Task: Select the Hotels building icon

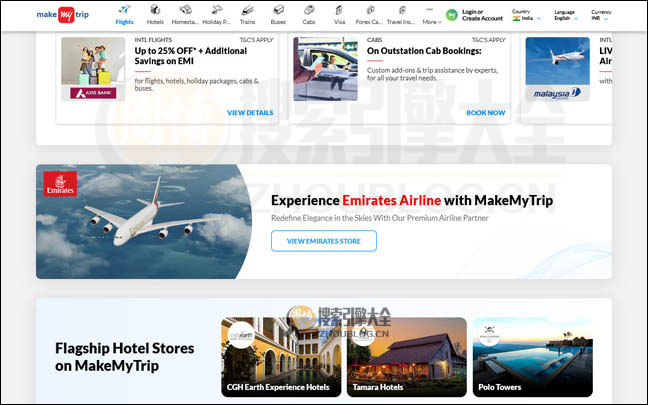Action: coord(155,10)
